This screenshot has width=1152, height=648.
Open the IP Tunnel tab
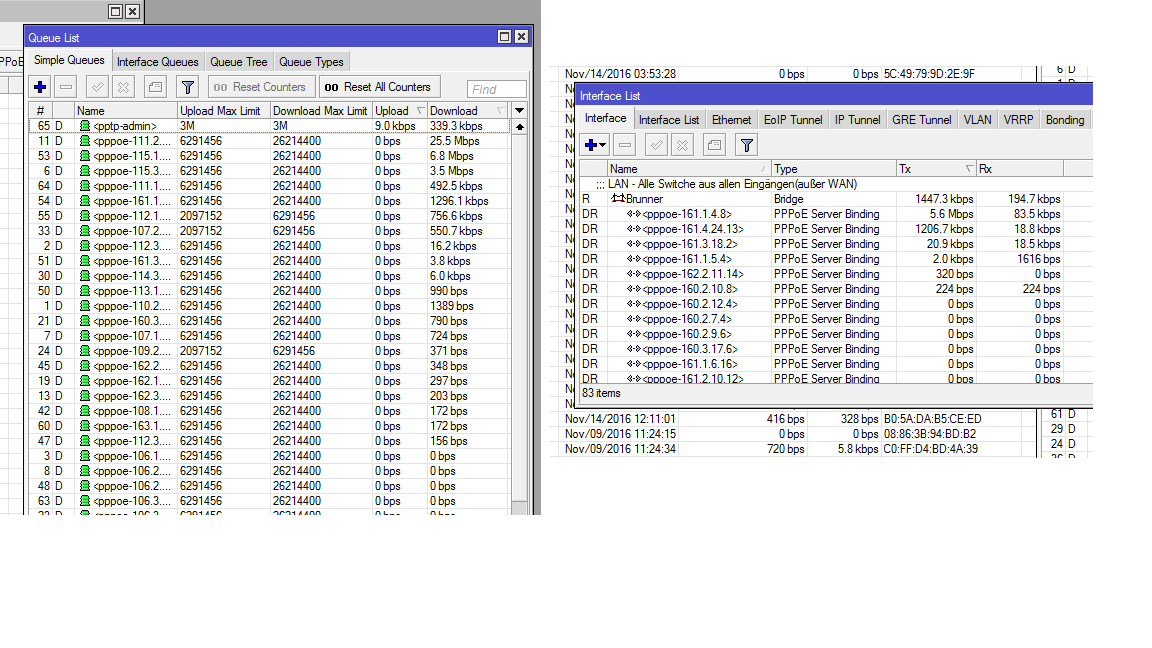click(x=857, y=120)
